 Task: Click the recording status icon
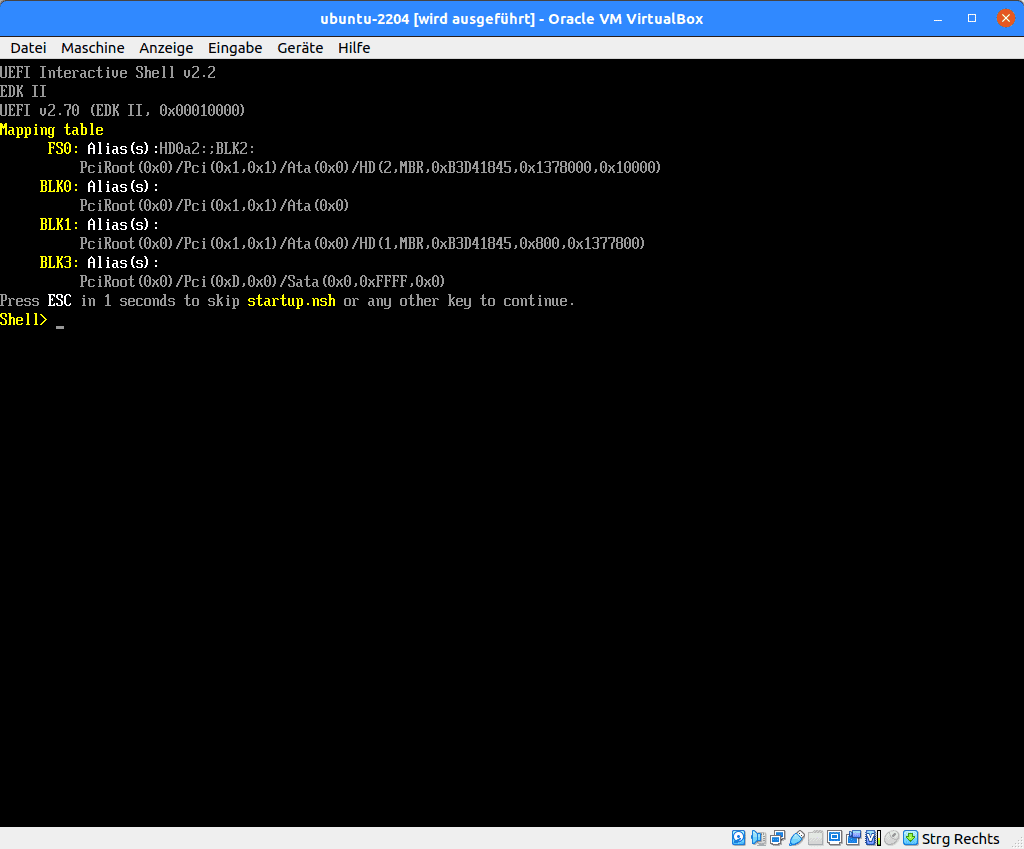853,838
